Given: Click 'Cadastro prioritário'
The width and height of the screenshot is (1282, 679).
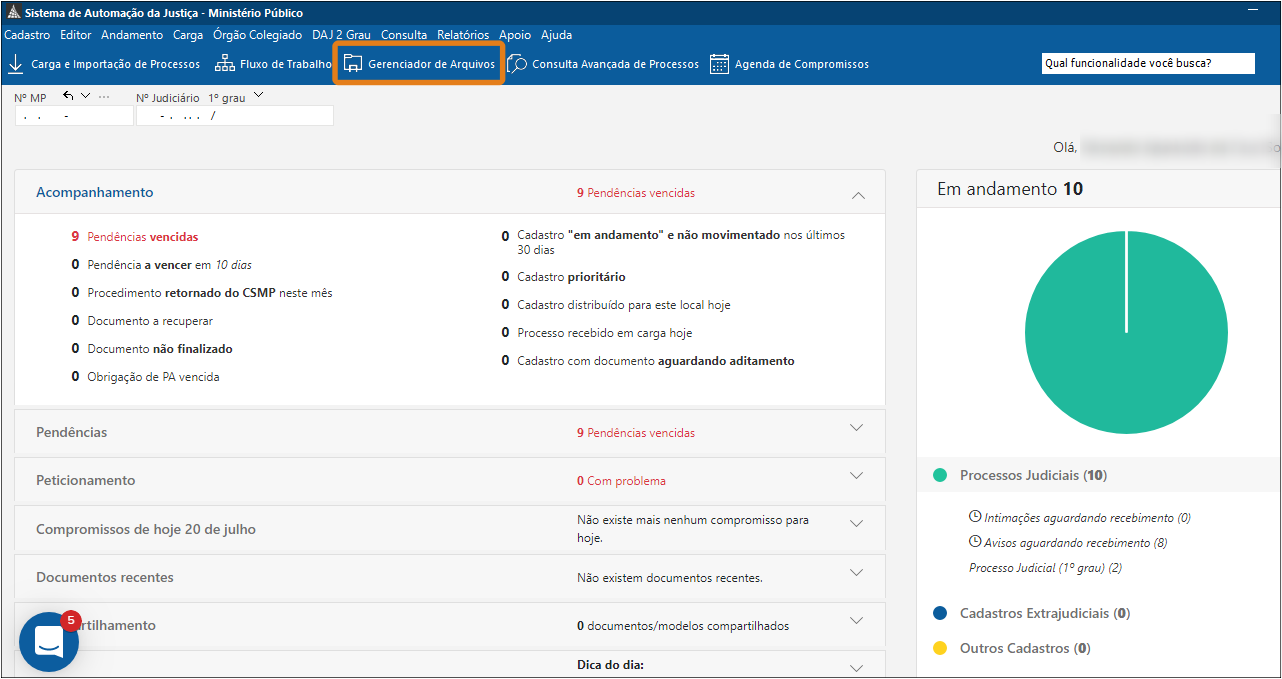Looking at the screenshot, I should point(564,277).
